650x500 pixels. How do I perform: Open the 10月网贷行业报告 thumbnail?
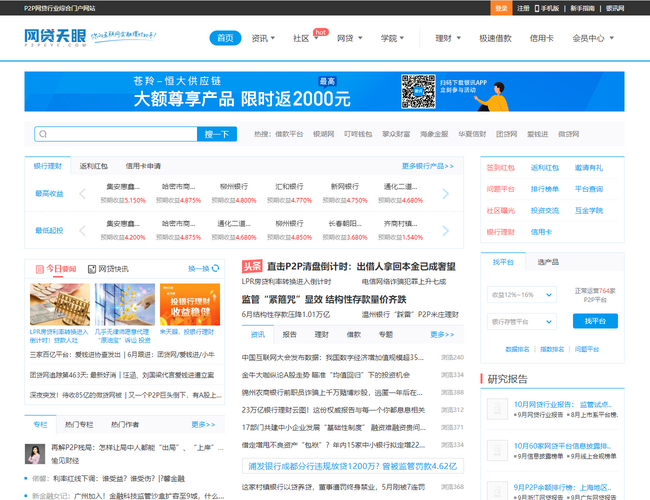[x=497, y=409]
